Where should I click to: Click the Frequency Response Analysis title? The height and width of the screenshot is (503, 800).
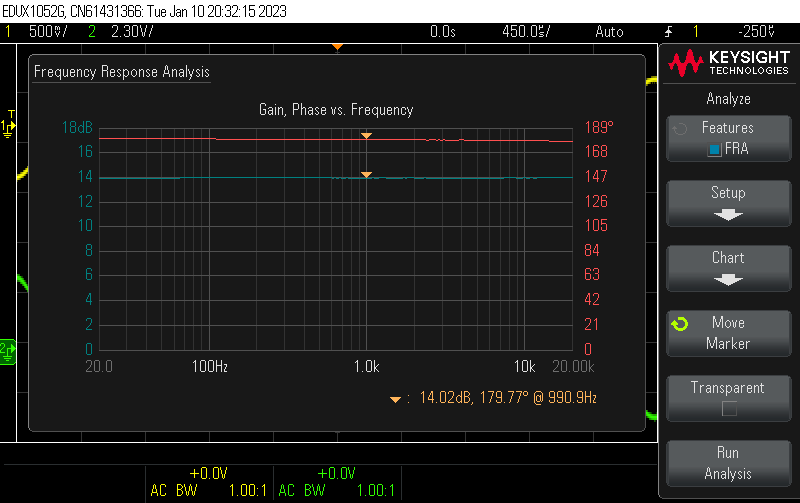(121, 72)
